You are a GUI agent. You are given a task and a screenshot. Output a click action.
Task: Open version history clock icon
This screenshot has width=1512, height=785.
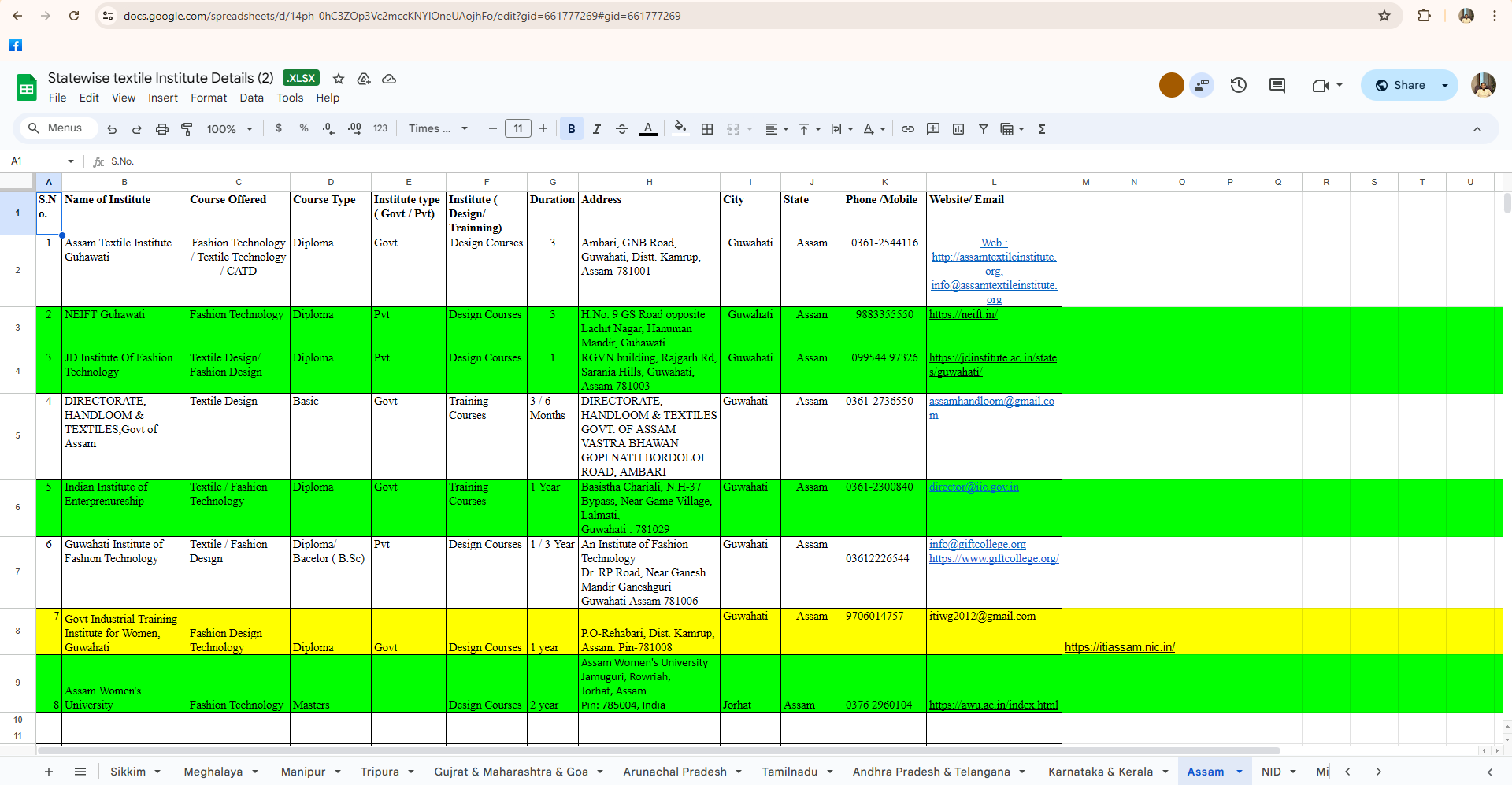1239,85
